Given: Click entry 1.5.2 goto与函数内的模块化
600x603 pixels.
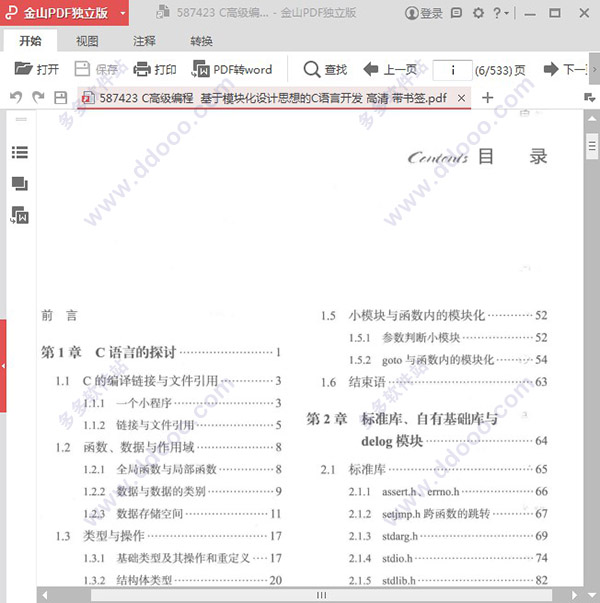Looking at the screenshot, I should pos(448,360).
